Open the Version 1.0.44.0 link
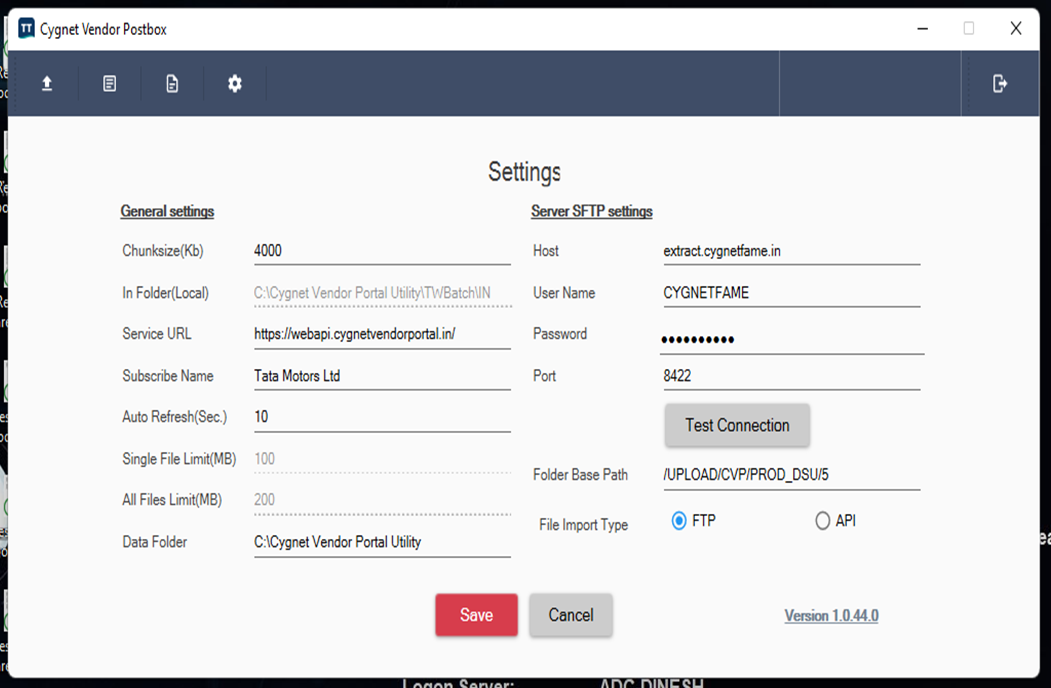1051x688 pixels. coord(831,616)
